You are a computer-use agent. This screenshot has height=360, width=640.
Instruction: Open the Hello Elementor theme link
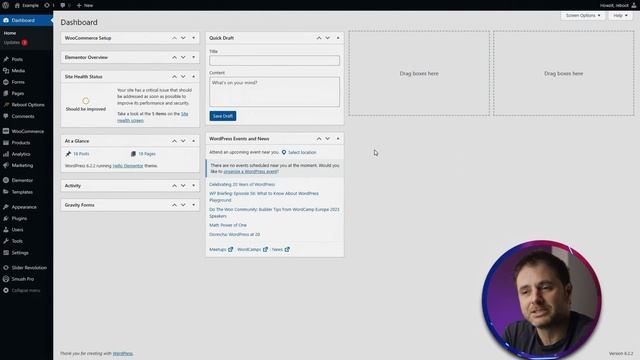pos(128,166)
